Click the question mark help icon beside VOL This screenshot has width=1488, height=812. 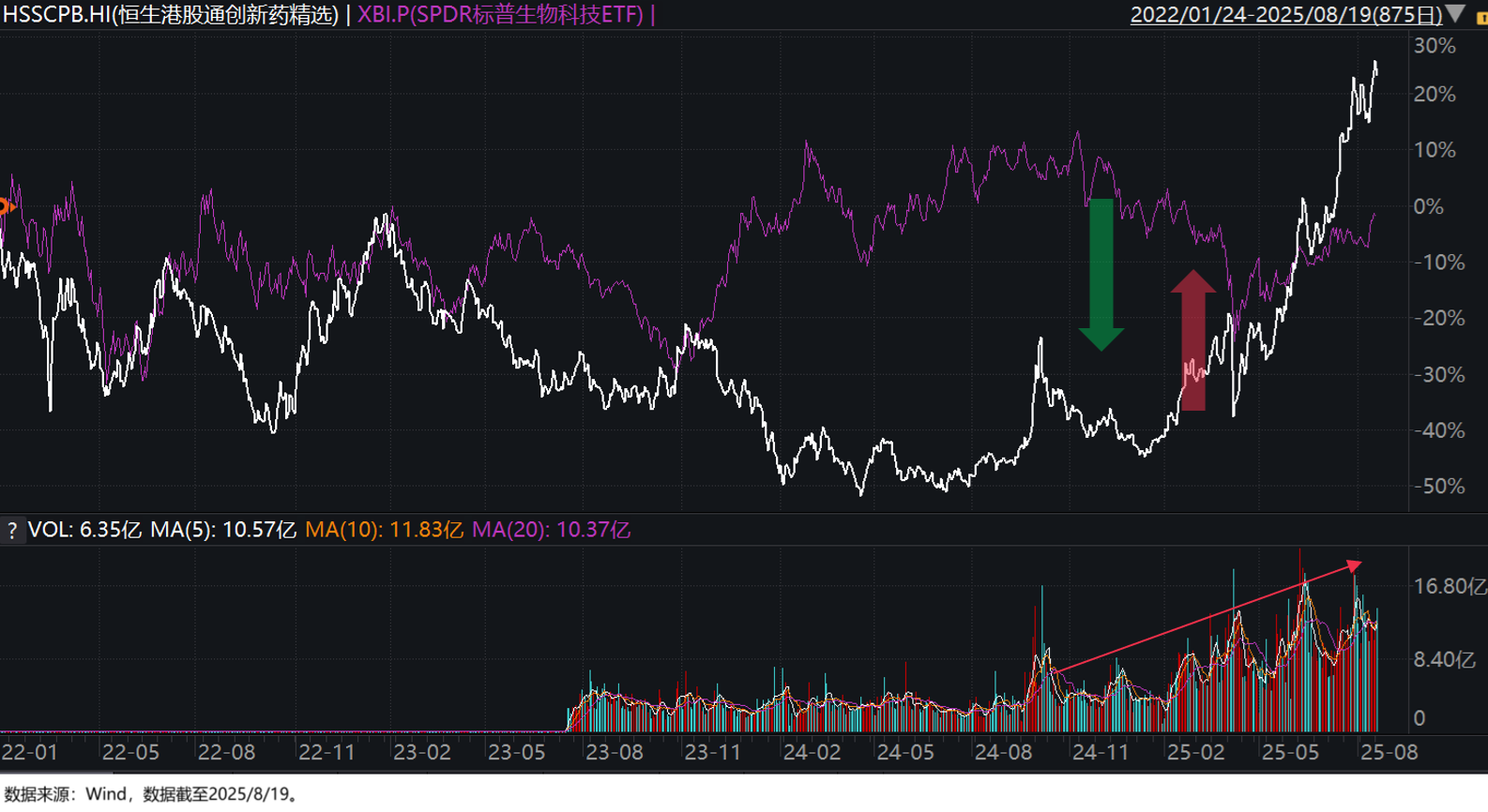point(12,531)
